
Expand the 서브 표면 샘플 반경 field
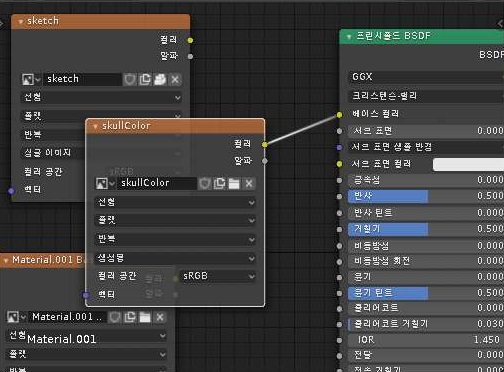(x=426, y=147)
